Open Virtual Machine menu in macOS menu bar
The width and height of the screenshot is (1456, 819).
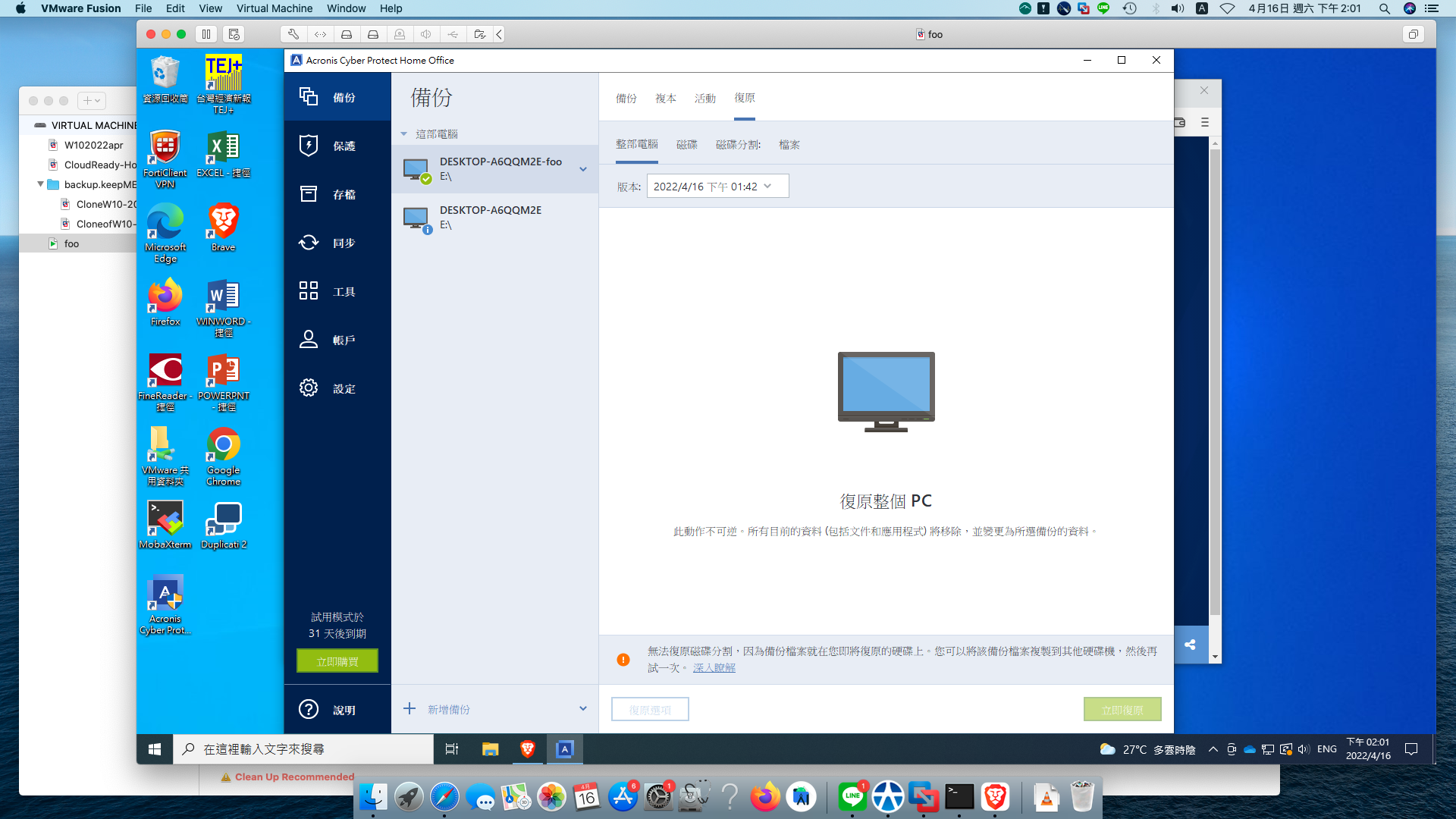point(274,8)
